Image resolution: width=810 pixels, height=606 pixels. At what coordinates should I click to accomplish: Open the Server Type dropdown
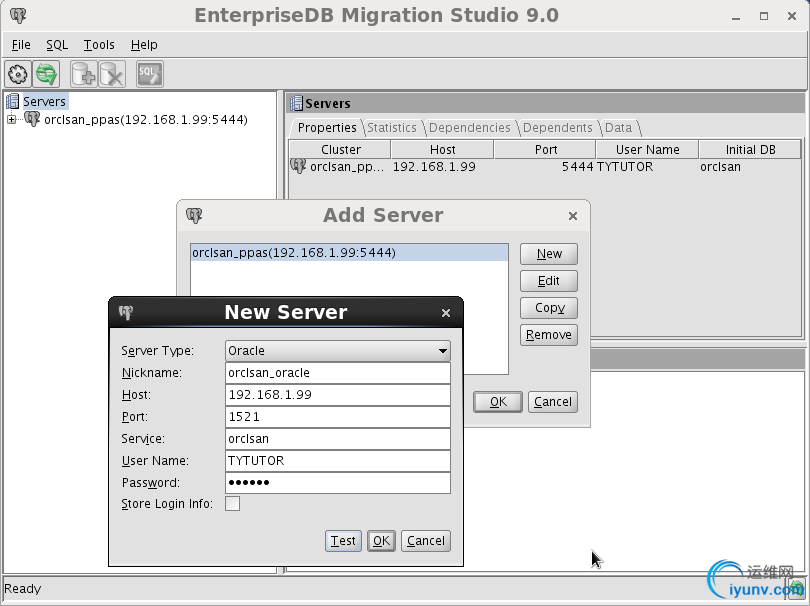click(x=338, y=351)
